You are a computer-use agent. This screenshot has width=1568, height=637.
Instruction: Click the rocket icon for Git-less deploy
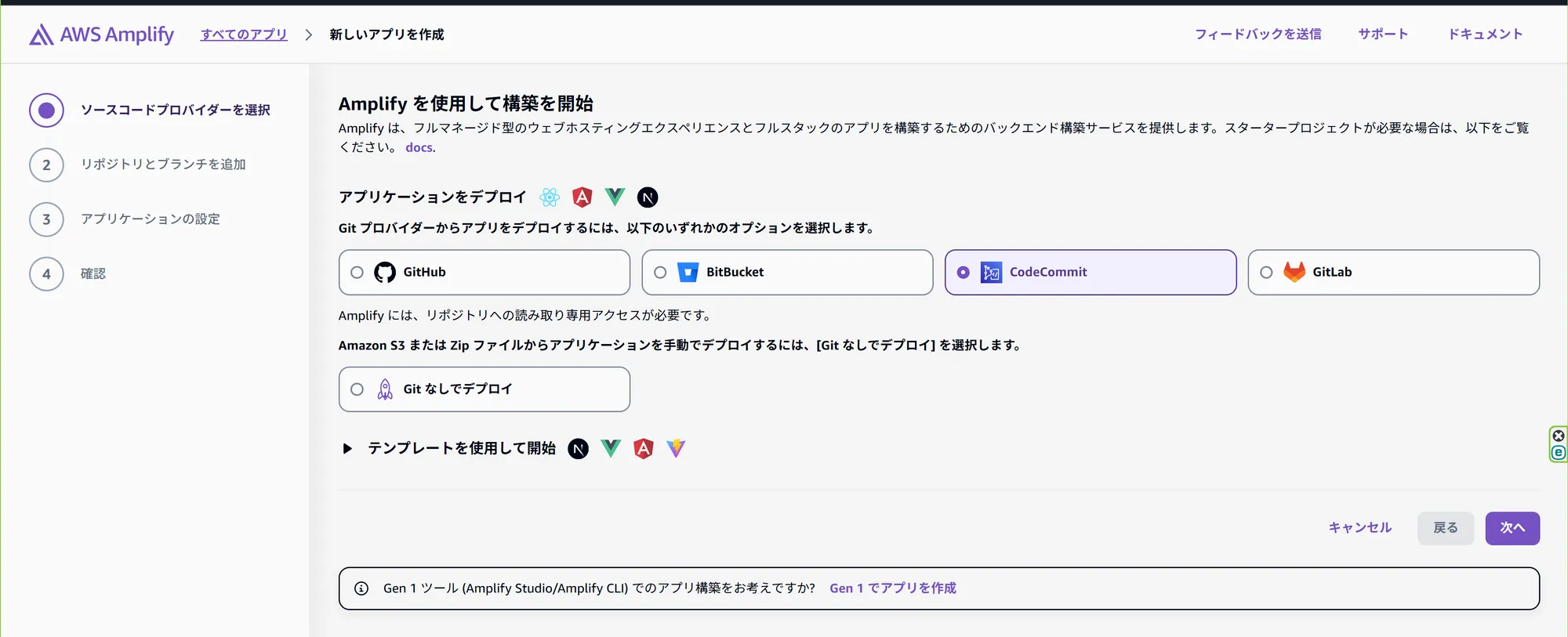(x=385, y=389)
